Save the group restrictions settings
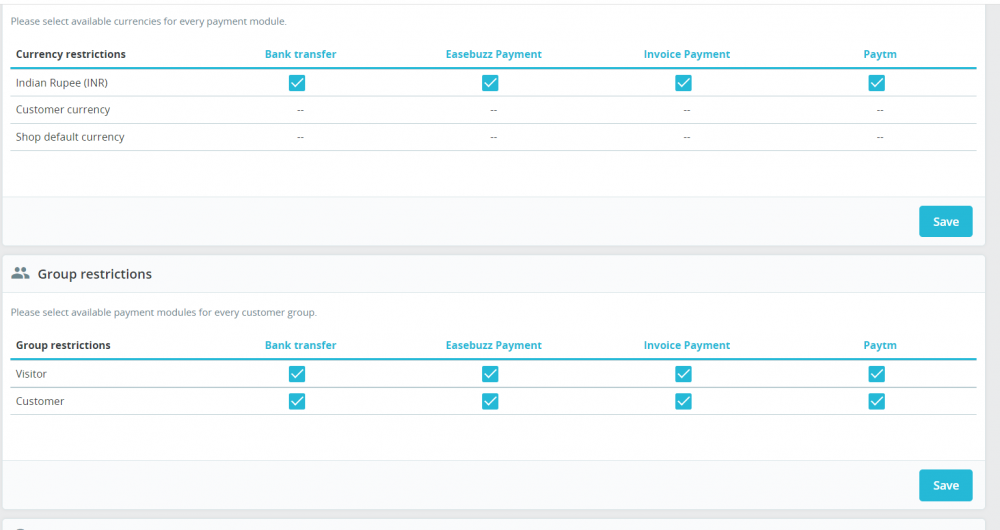The height and width of the screenshot is (530, 1000). click(945, 485)
